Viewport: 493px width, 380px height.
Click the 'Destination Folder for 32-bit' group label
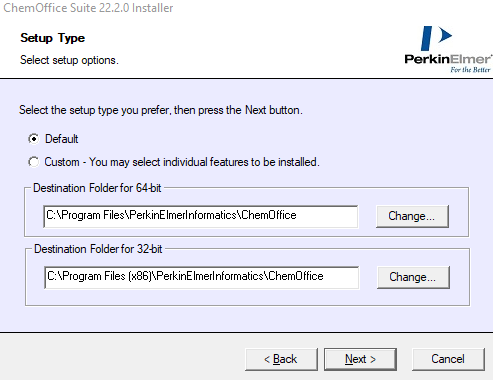(x=98, y=249)
